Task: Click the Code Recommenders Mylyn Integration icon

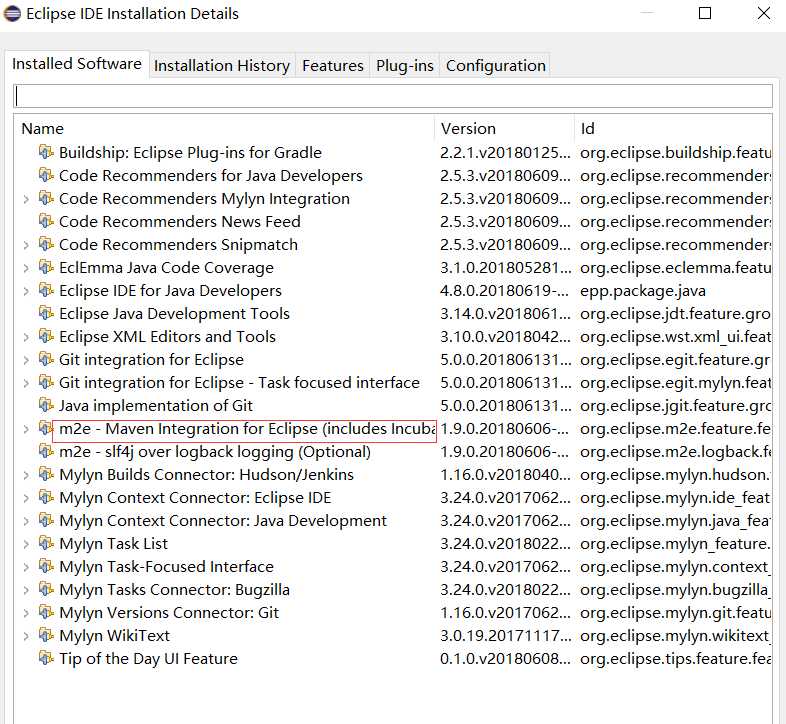Action: click(46, 198)
